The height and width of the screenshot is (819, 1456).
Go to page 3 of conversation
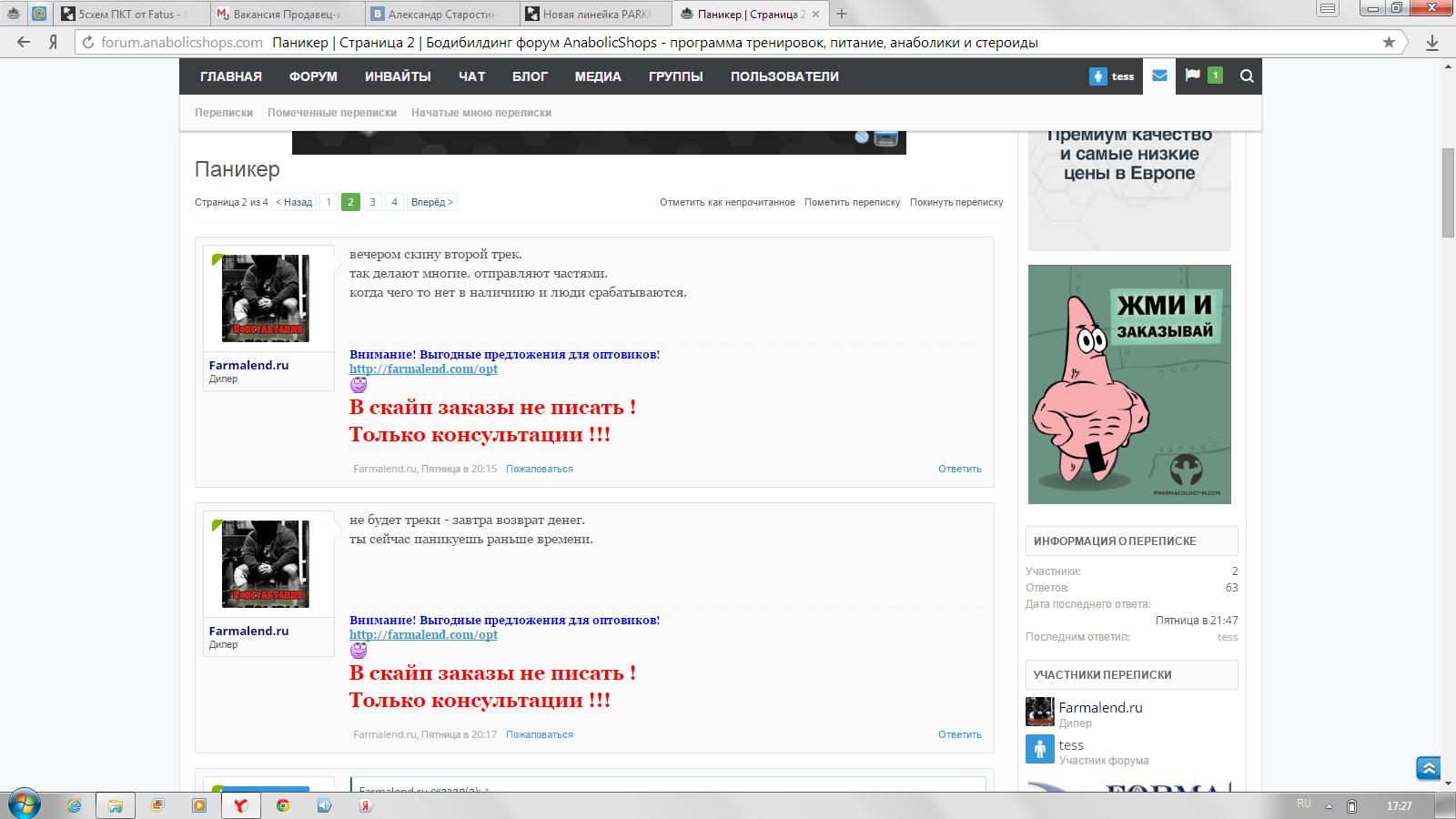[x=372, y=202]
